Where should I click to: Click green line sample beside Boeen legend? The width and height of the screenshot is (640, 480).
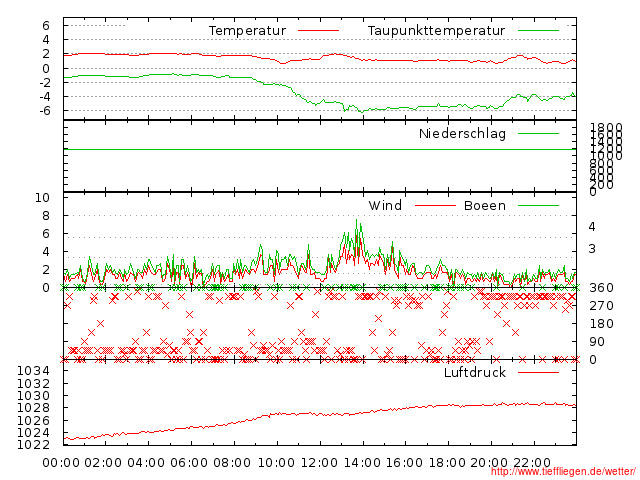pos(538,206)
